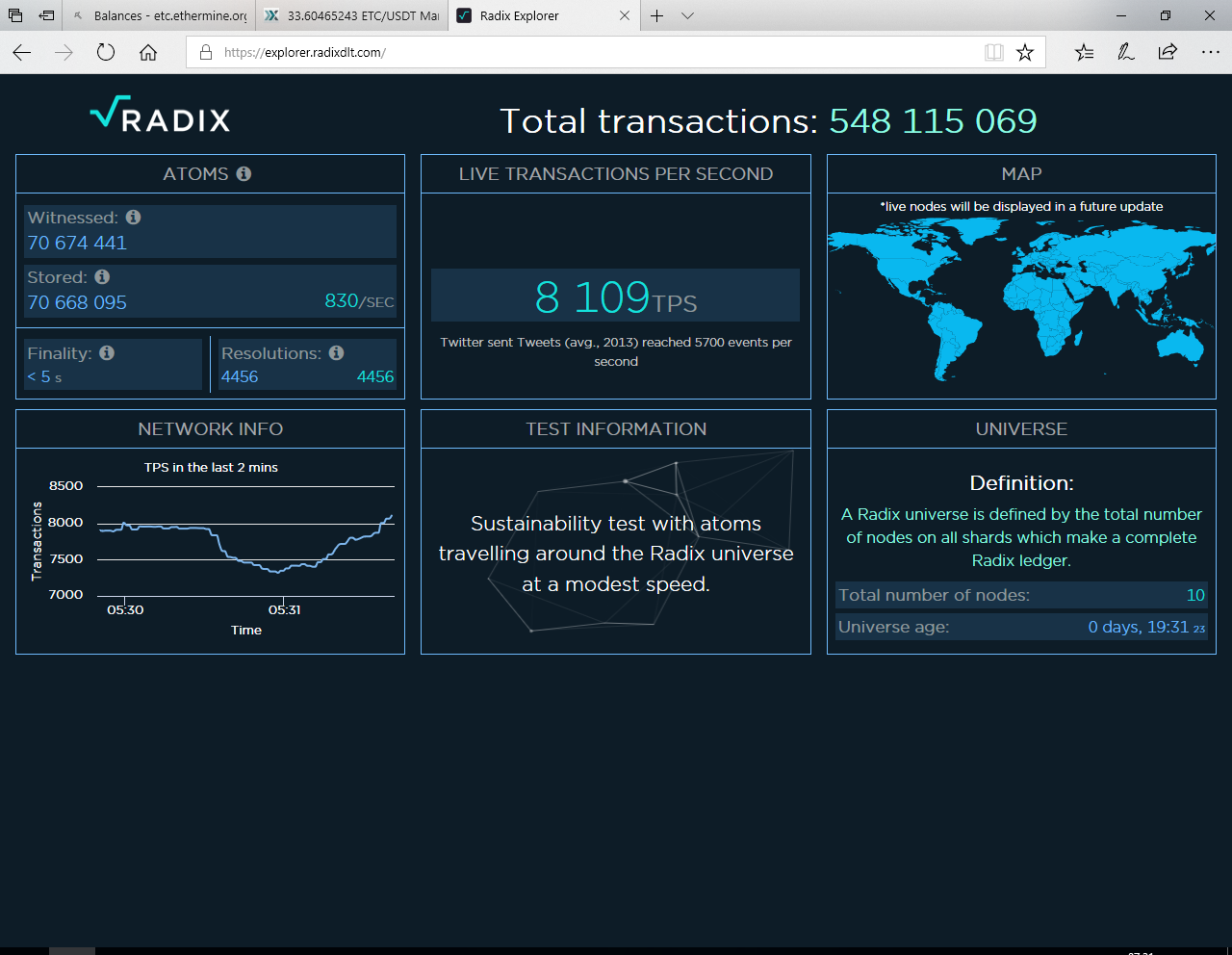Click the Stored value 70 668 095
Viewport: 1232px width, 955px height.
pos(77,302)
